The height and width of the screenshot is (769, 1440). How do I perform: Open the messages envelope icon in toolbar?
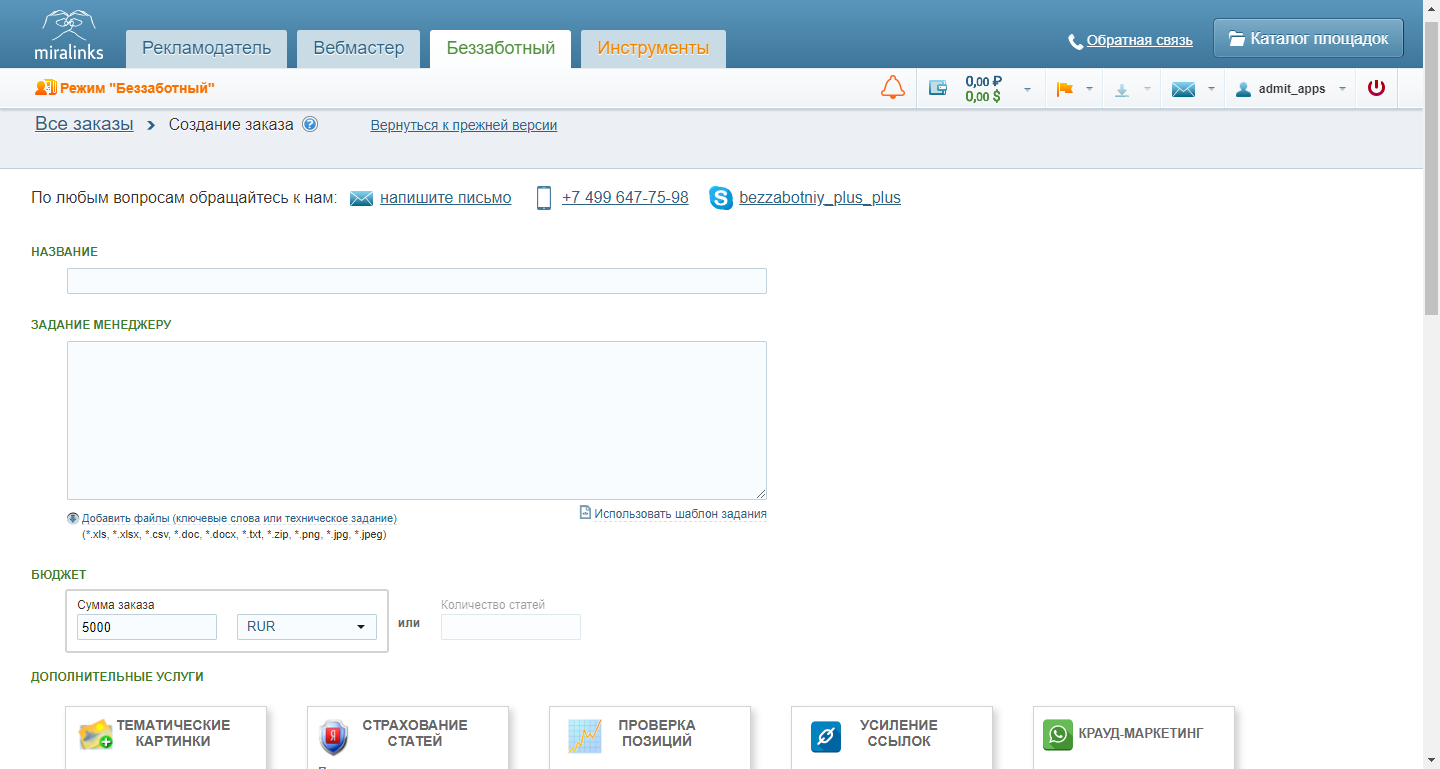pos(1184,89)
